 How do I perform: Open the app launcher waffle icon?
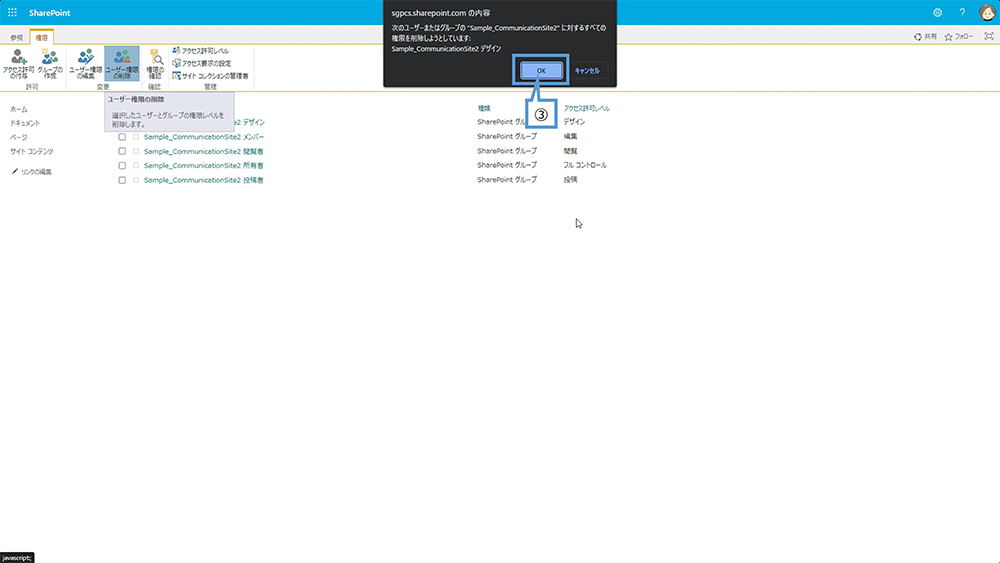tap(12, 12)
